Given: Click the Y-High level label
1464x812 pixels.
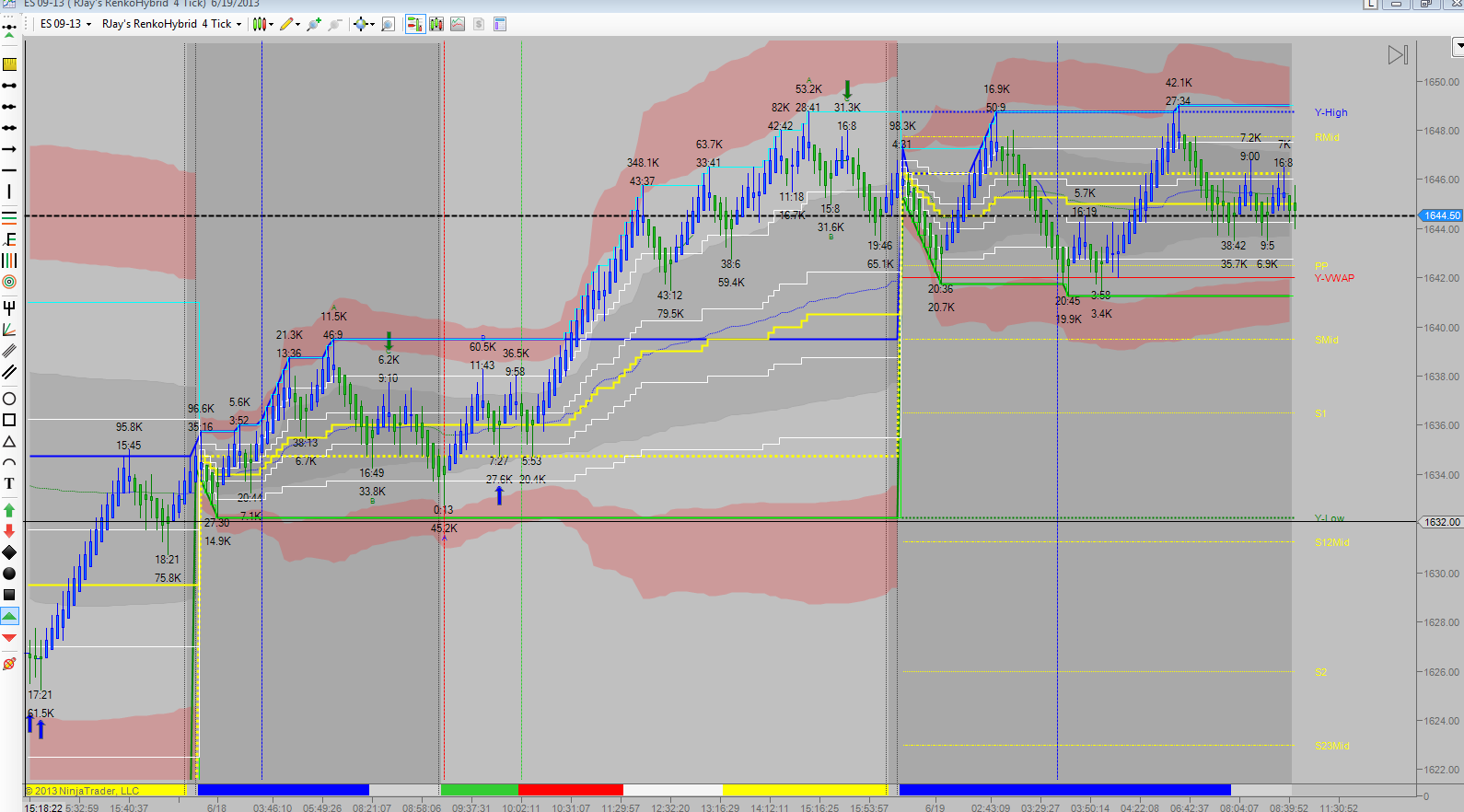Looking at the screenshot, I should (1330, 112).
